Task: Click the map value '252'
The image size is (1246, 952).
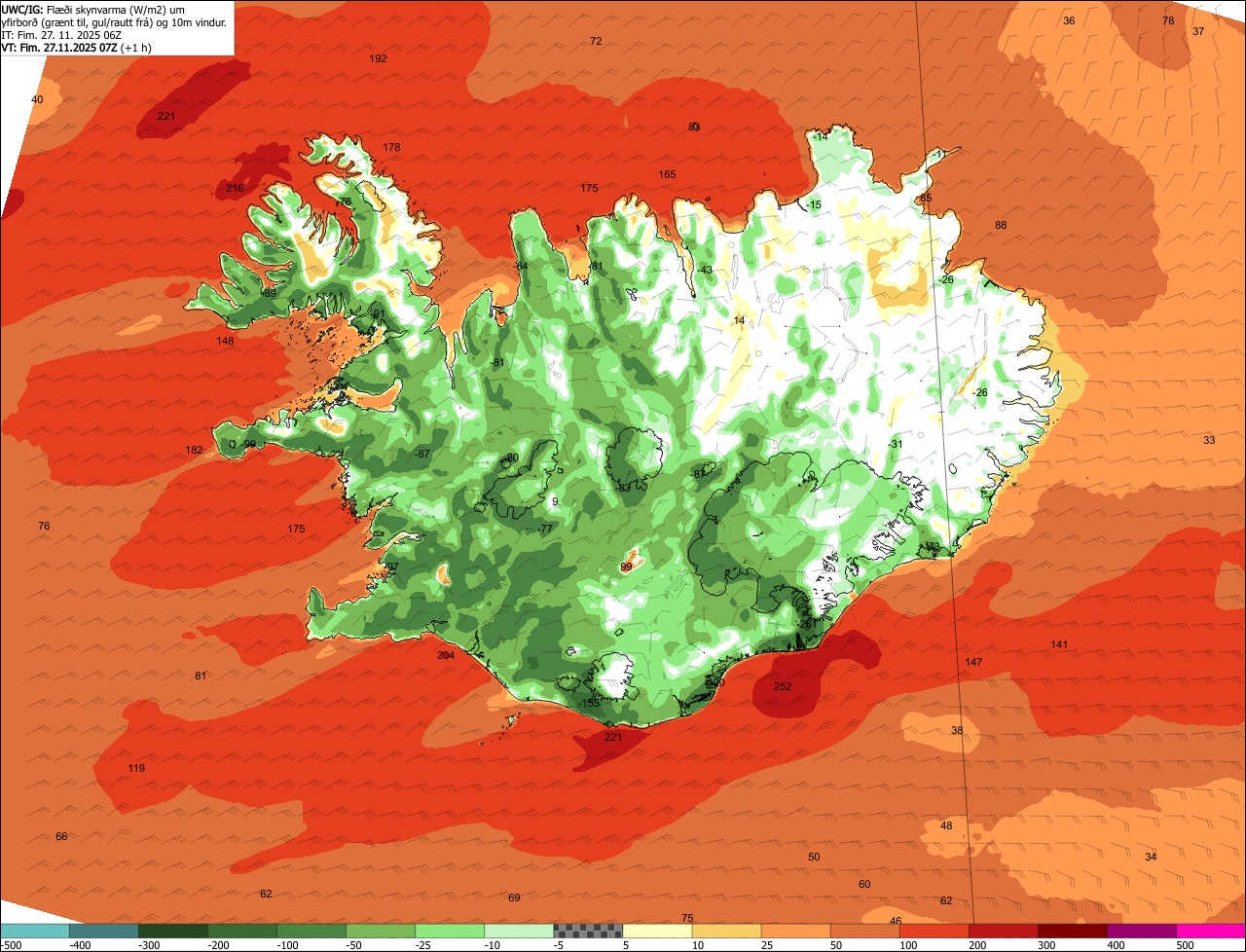Action: [x=783, y=686]
